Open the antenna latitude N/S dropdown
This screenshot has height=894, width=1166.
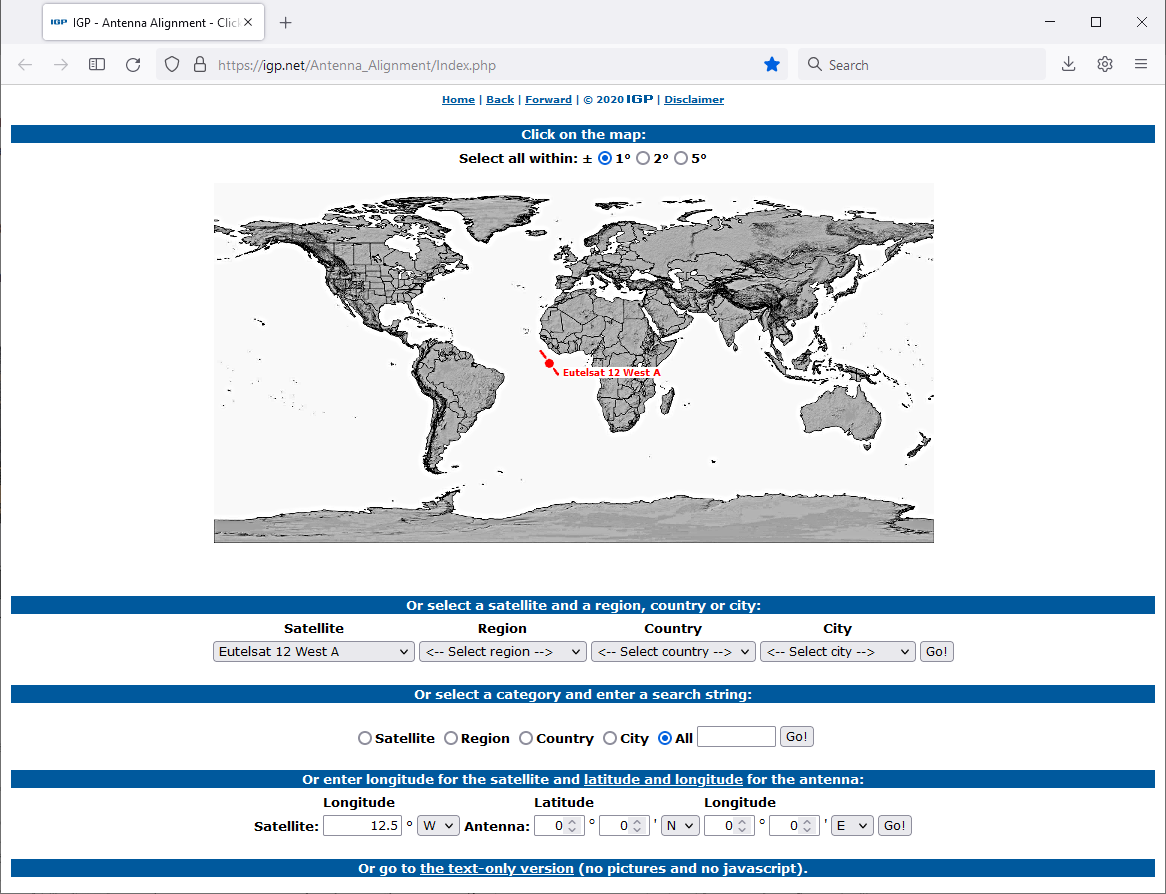pyautogui.click(x=680, y=826)
